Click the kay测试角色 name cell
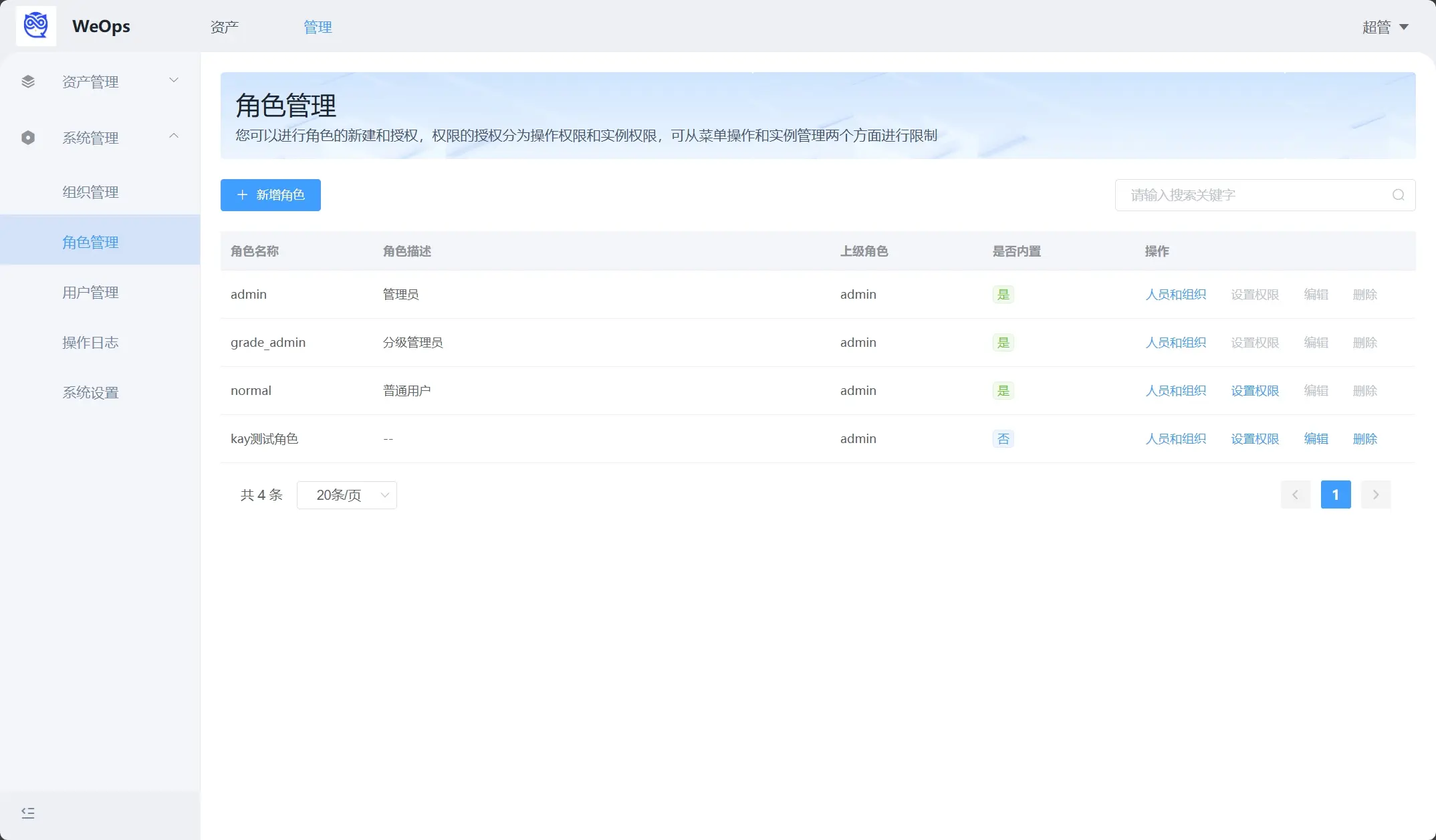This screenshot has width=1436, height=840. coord(264,439)
